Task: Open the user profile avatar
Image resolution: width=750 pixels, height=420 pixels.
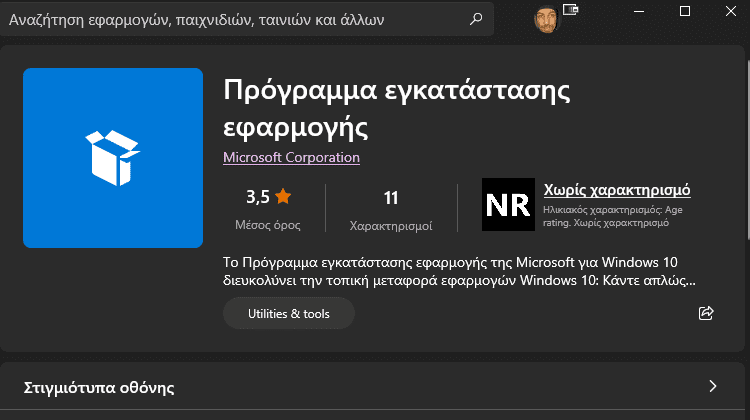Action: pyautogui.click(x=546, y=20)
